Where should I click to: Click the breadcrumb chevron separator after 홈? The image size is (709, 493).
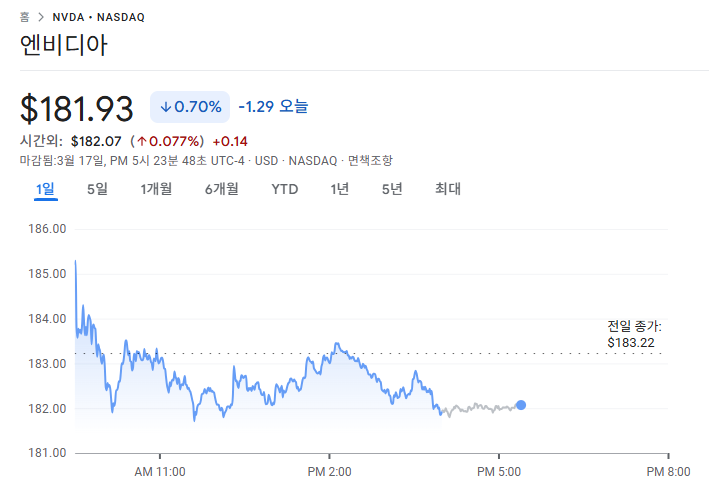coord(39,18)
